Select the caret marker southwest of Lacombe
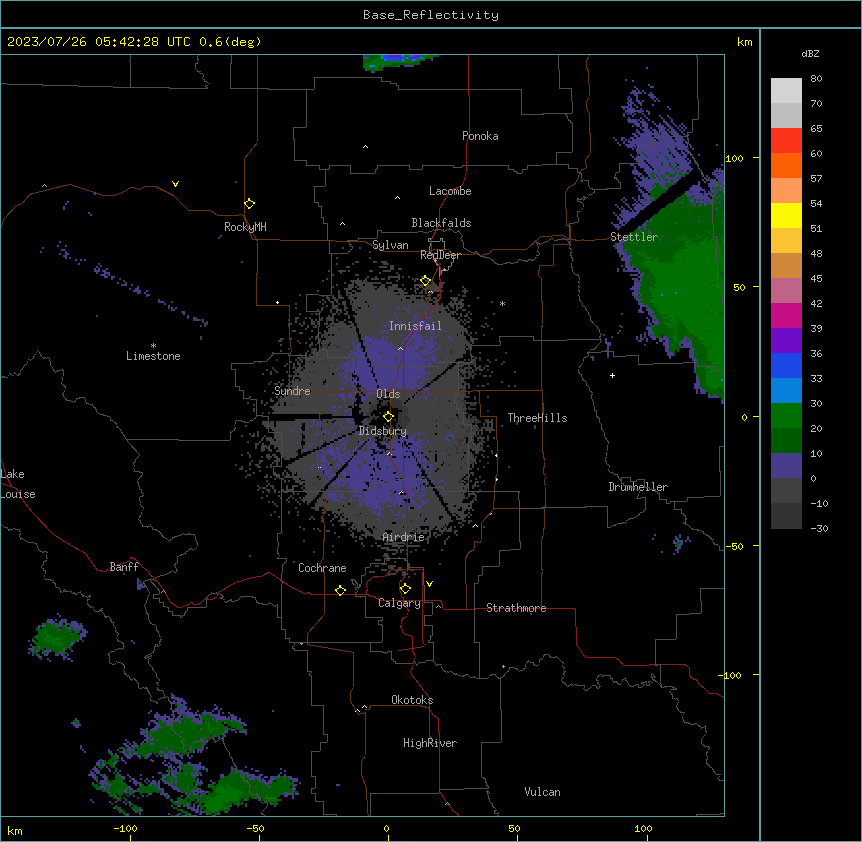862x842 pixels. coord(397,198)
